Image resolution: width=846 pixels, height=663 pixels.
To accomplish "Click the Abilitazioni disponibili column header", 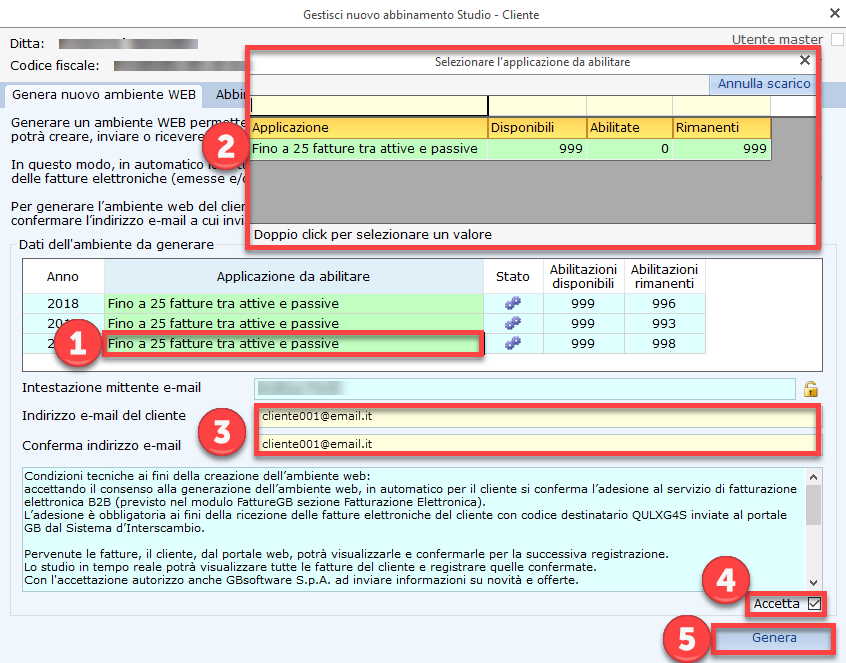I will 583,277.
